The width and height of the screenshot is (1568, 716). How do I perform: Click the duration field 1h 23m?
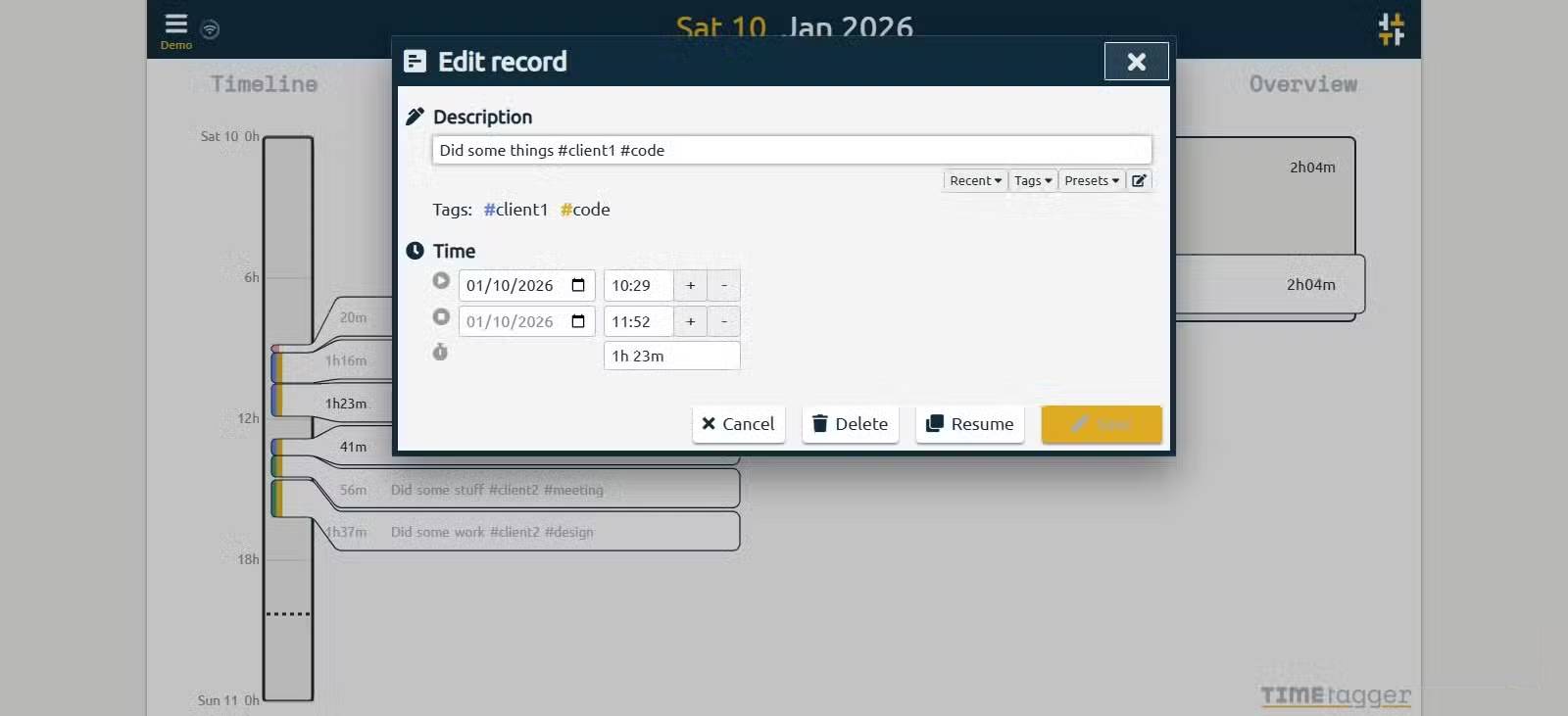pyautogui.click(x=672, y=356)
